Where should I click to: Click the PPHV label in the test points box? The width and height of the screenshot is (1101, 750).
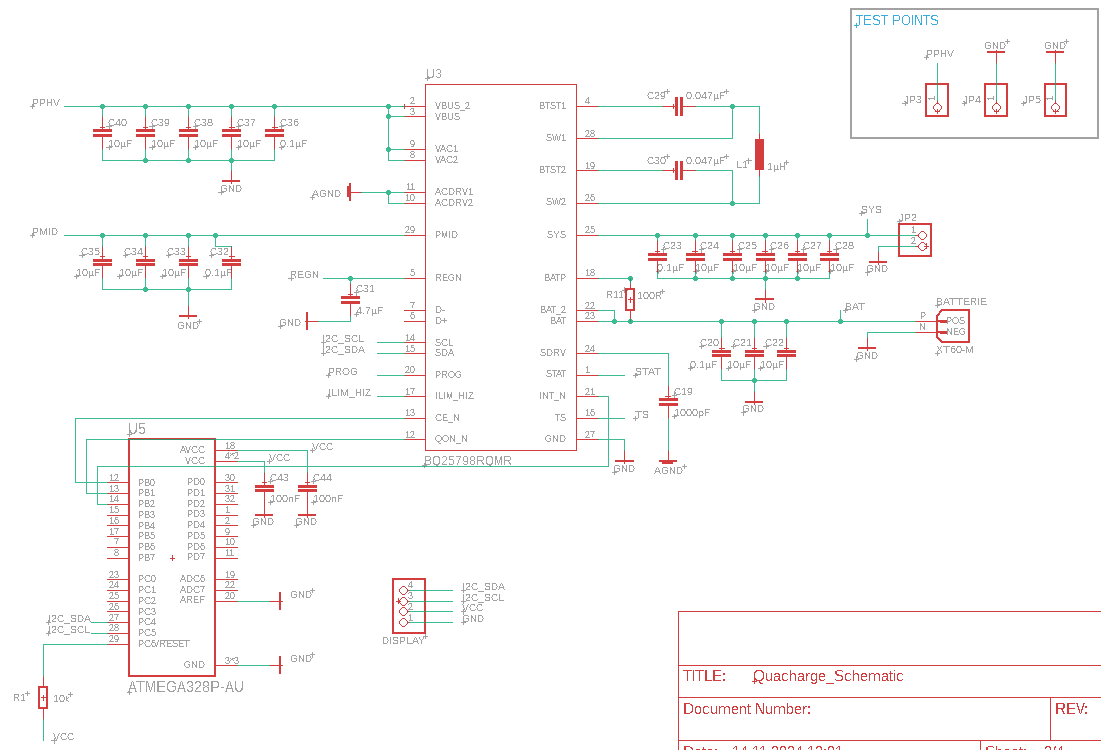940,53
